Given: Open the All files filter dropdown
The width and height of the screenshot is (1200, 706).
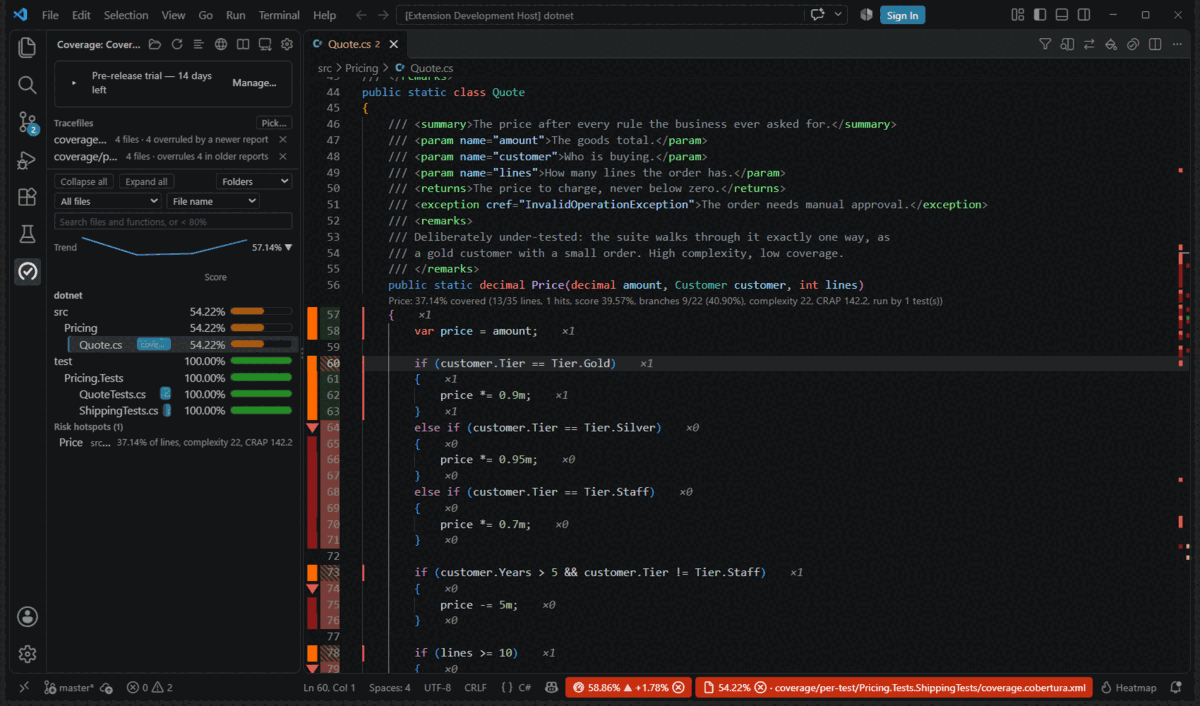Looking at the screenshot, I should pos(107,201).
